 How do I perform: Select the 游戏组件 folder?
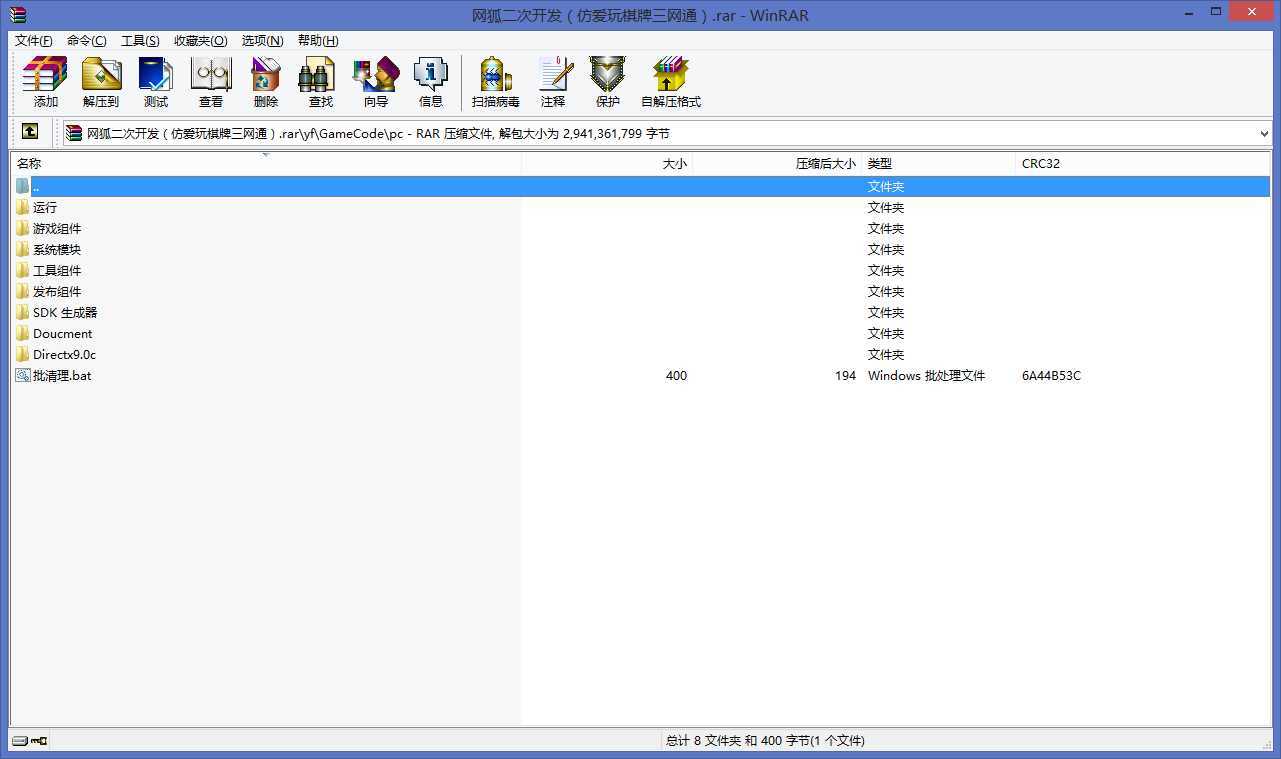(x=57, y=228)
